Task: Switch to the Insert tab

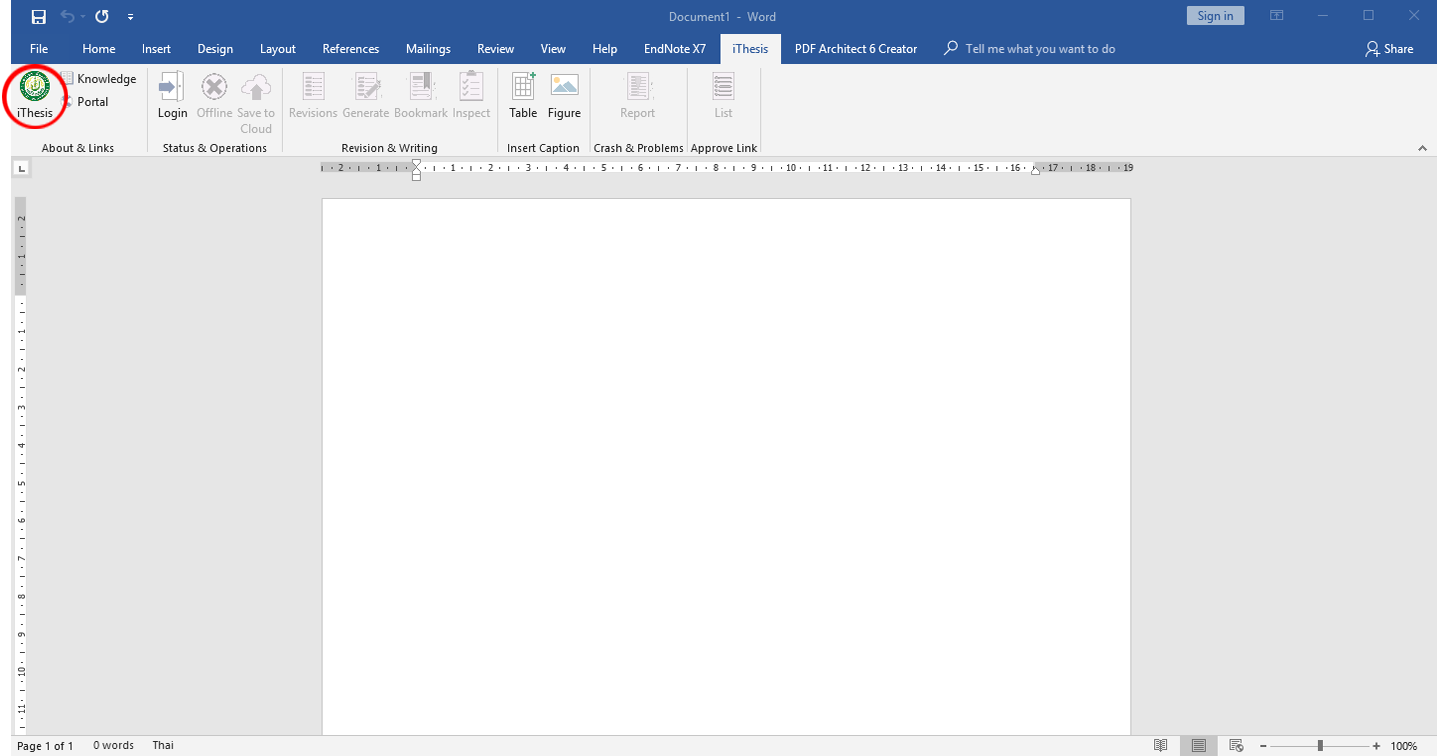Action: [156, 49]
